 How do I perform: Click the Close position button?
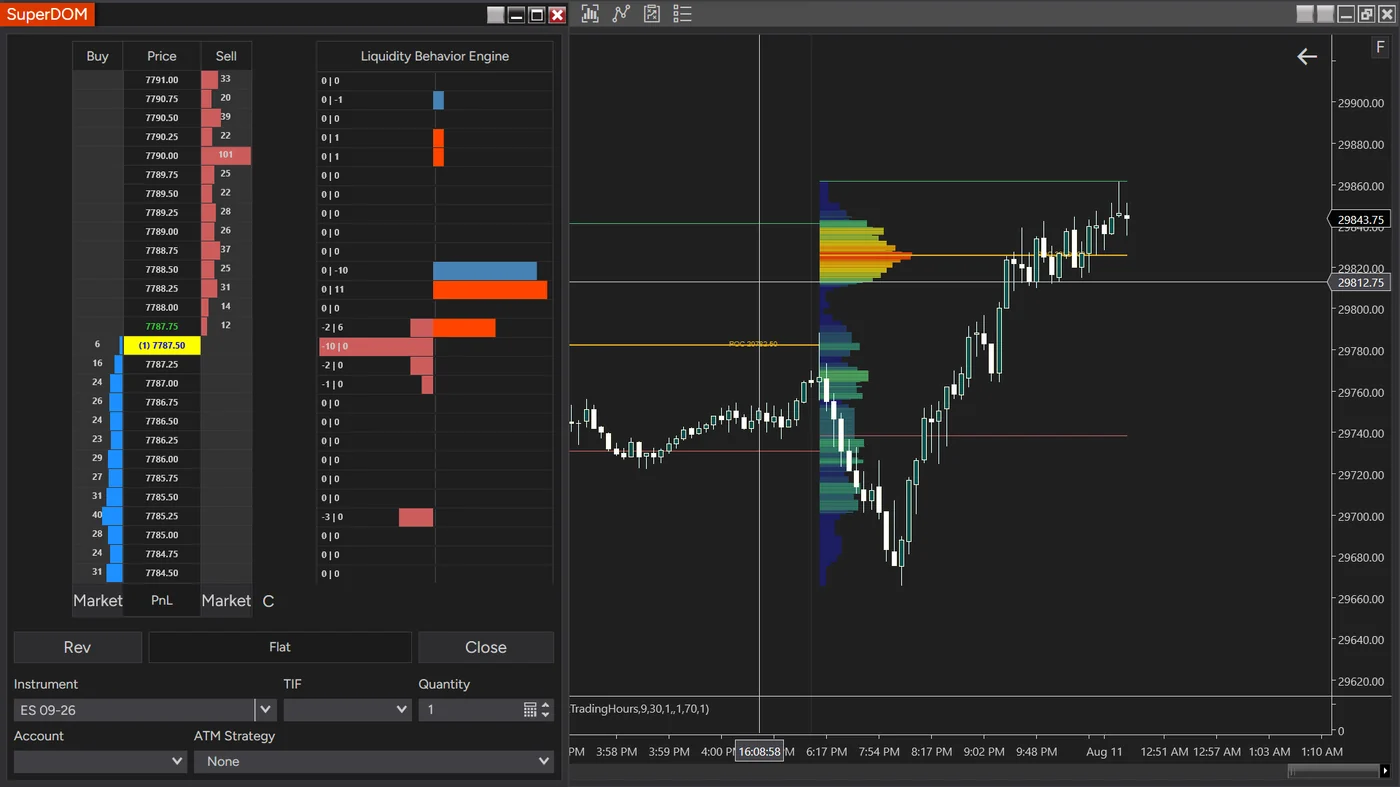[486, 647]
